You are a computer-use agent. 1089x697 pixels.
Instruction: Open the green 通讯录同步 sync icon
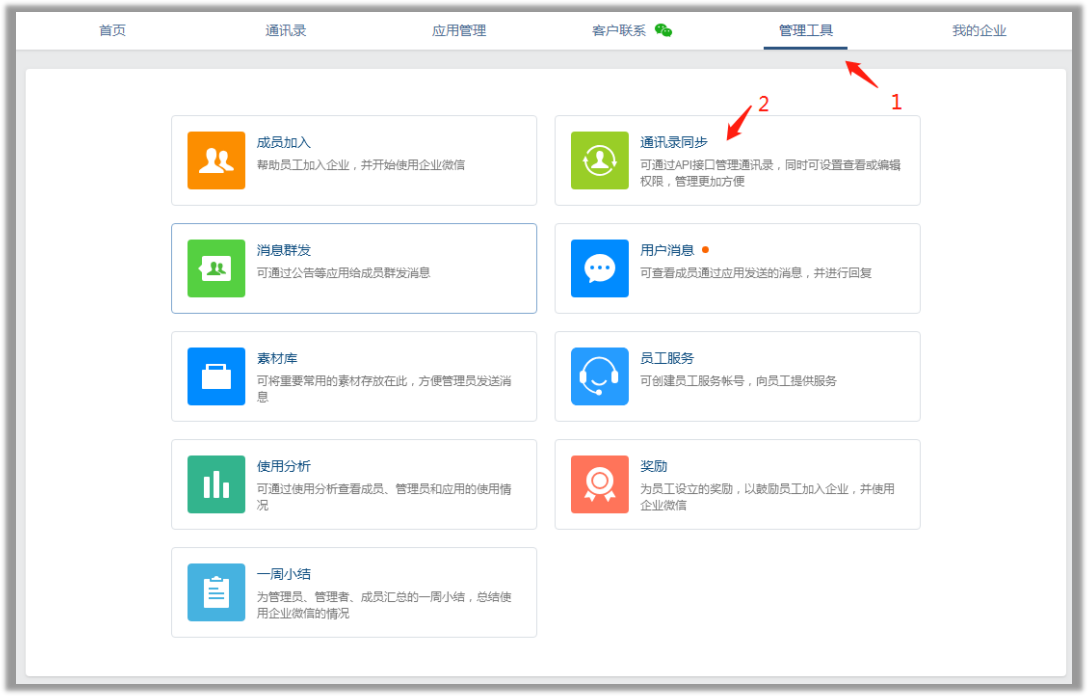[x=600, y=160]
